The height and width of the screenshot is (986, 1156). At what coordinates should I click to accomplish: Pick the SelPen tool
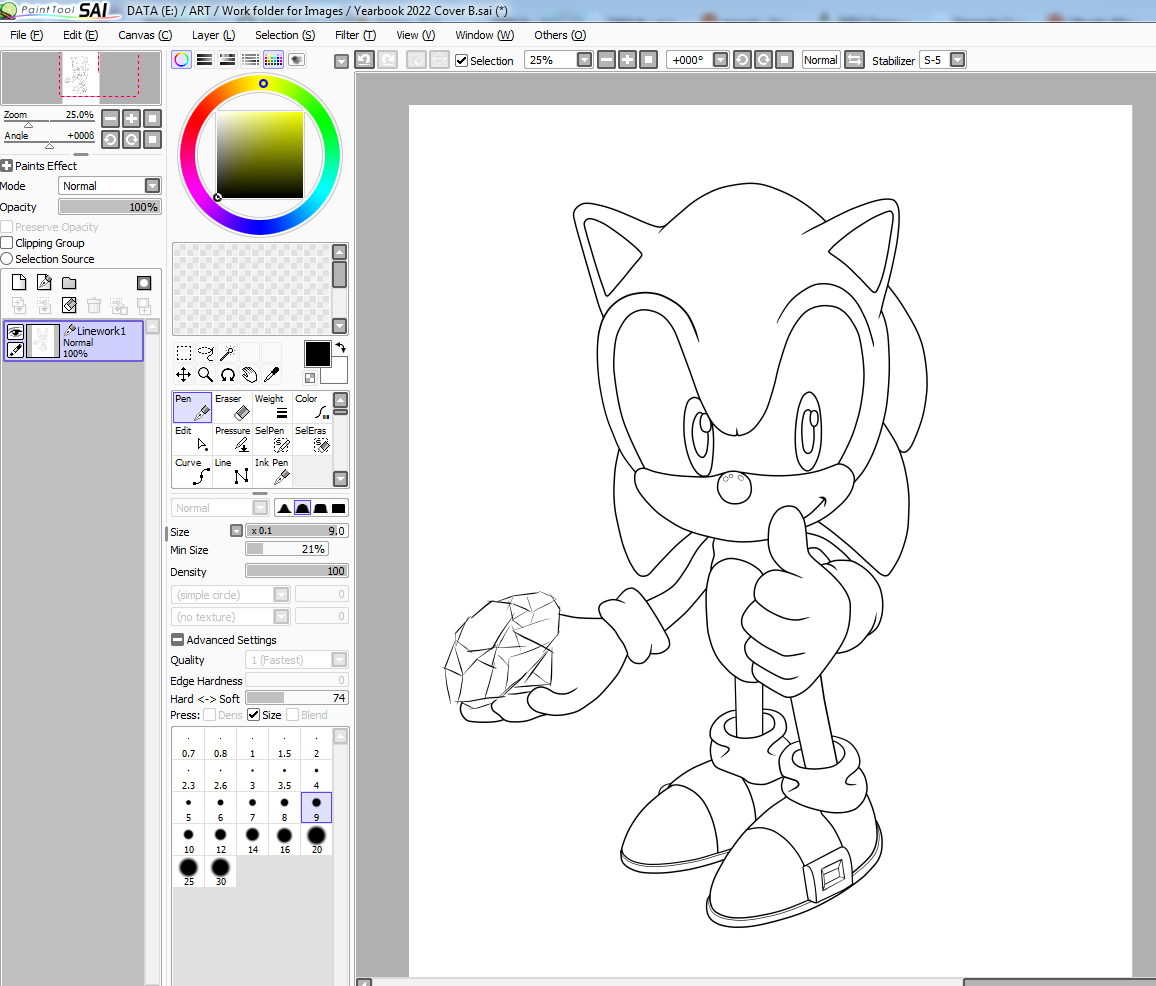(272, 439)
